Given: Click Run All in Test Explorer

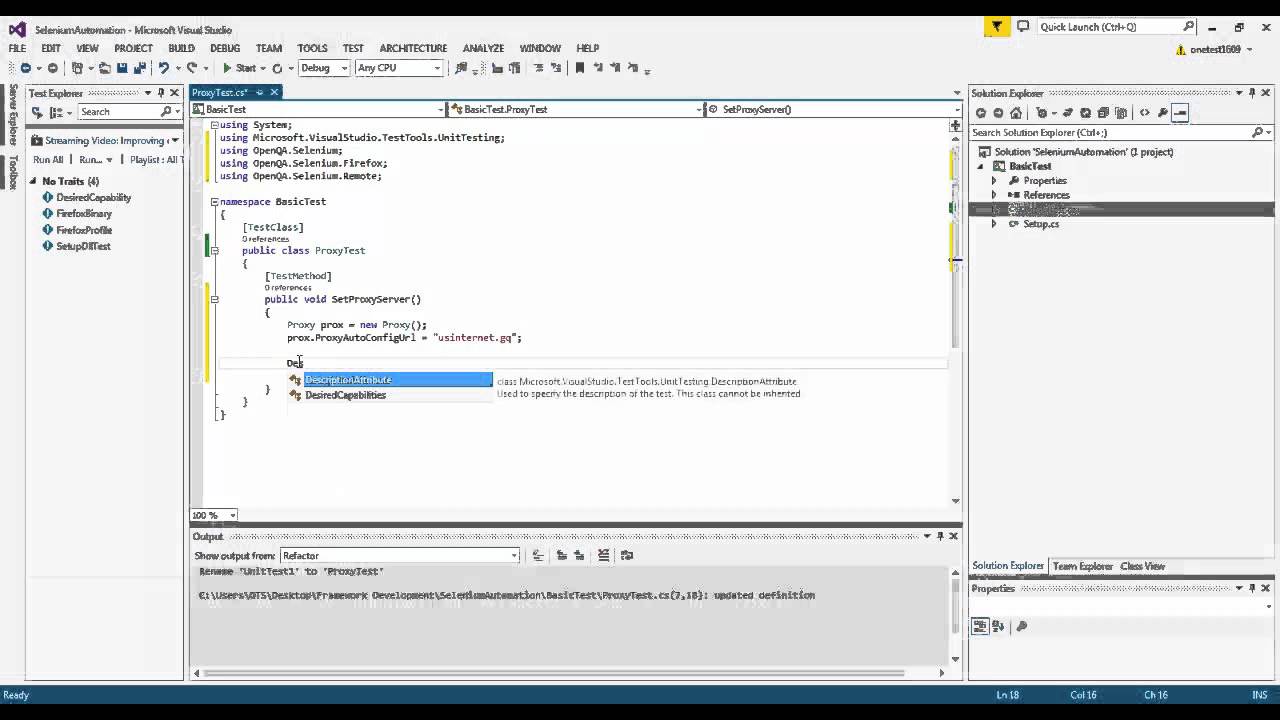Looking at the screenshot, I should point(48,160).
